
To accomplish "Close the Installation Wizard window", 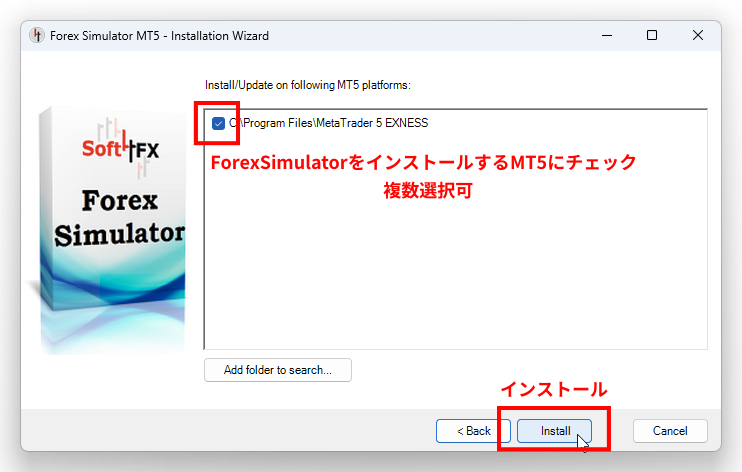I will [x=698, y=36].
